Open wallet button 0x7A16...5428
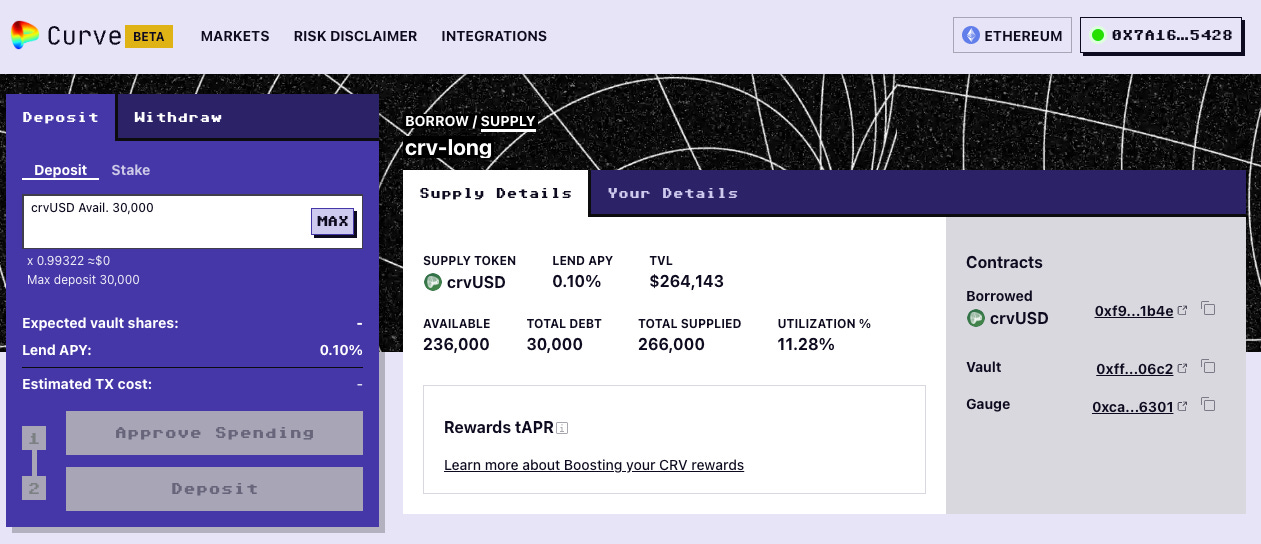This screenshot has height=544, width=1261. [1162, 35]
